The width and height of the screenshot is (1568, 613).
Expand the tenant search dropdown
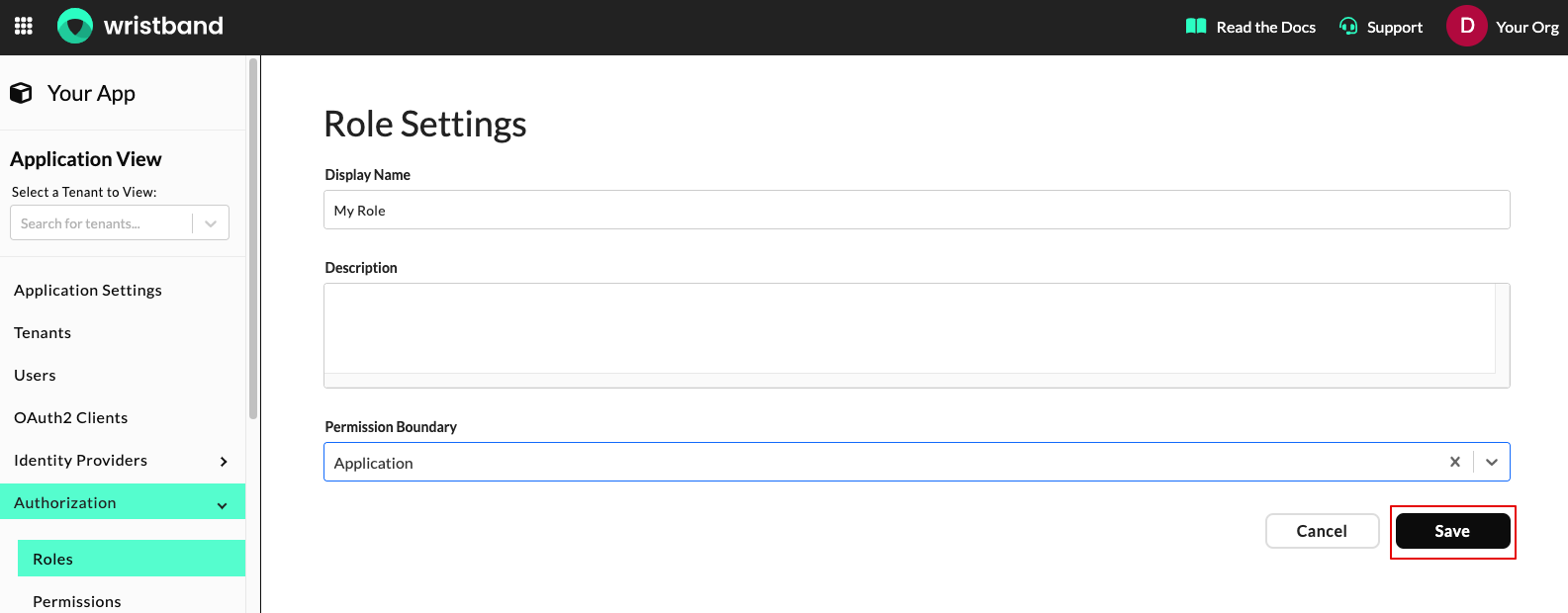(x=211, y=223)
